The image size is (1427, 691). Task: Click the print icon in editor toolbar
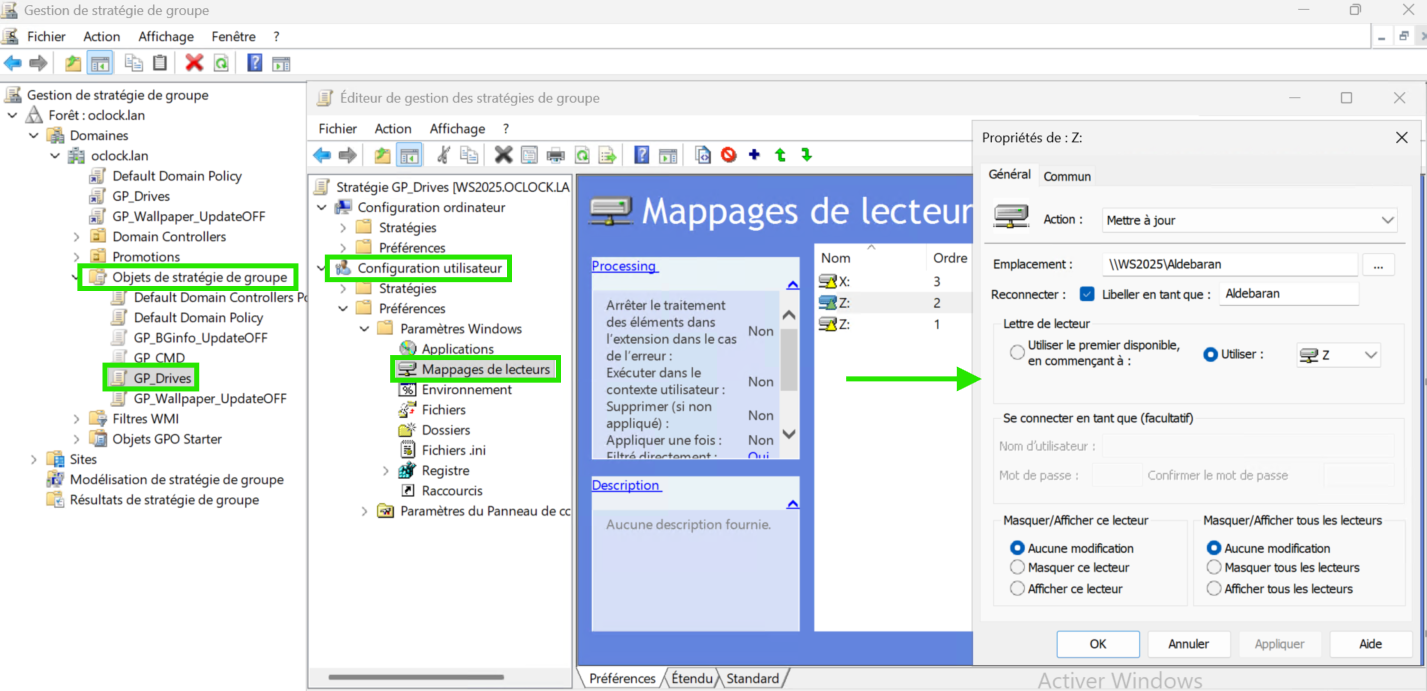tap(555, 155)
